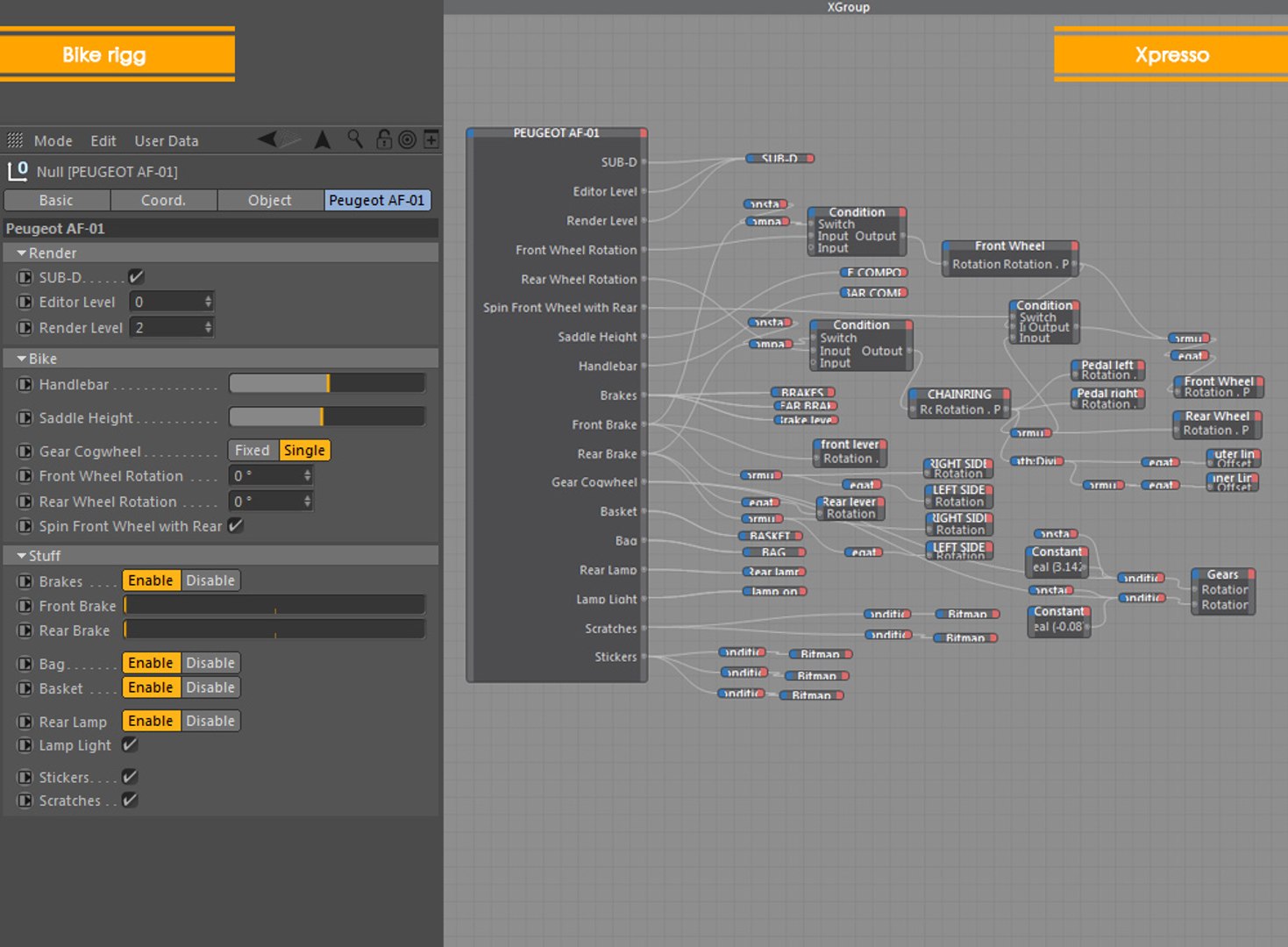Toggle the lock element icon
Viewport: 1288px width, 947px height.
point(383,139)
